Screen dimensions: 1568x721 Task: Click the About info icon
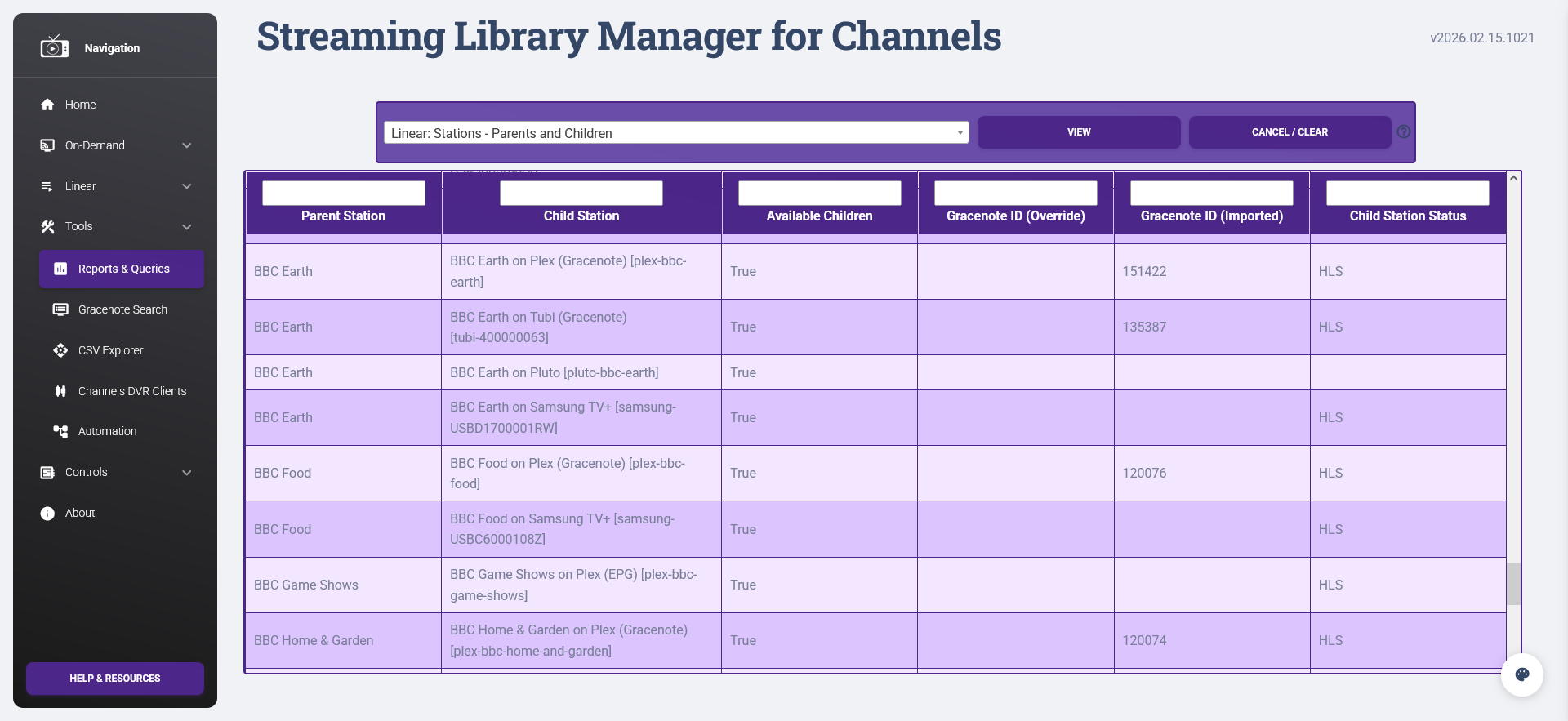point(47,513)
